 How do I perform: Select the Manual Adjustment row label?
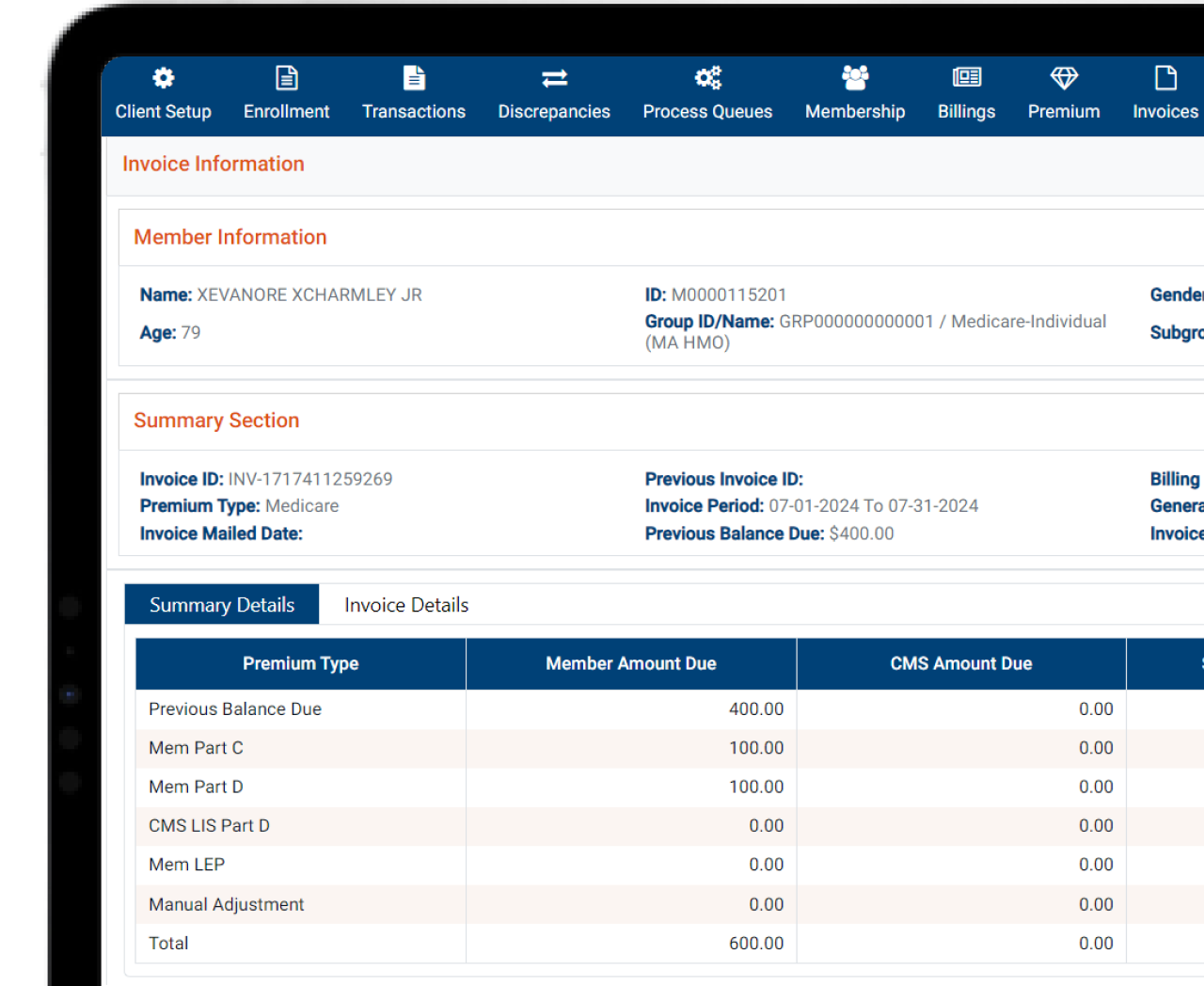[x=226, y=903]
